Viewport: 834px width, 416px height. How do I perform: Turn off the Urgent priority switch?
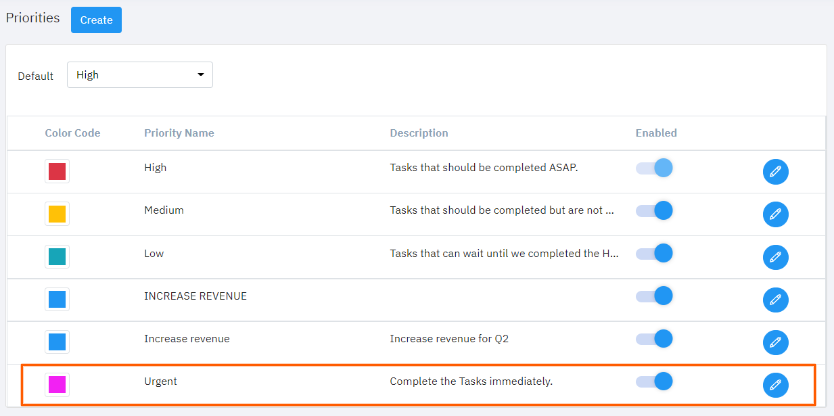pos(655,381)
